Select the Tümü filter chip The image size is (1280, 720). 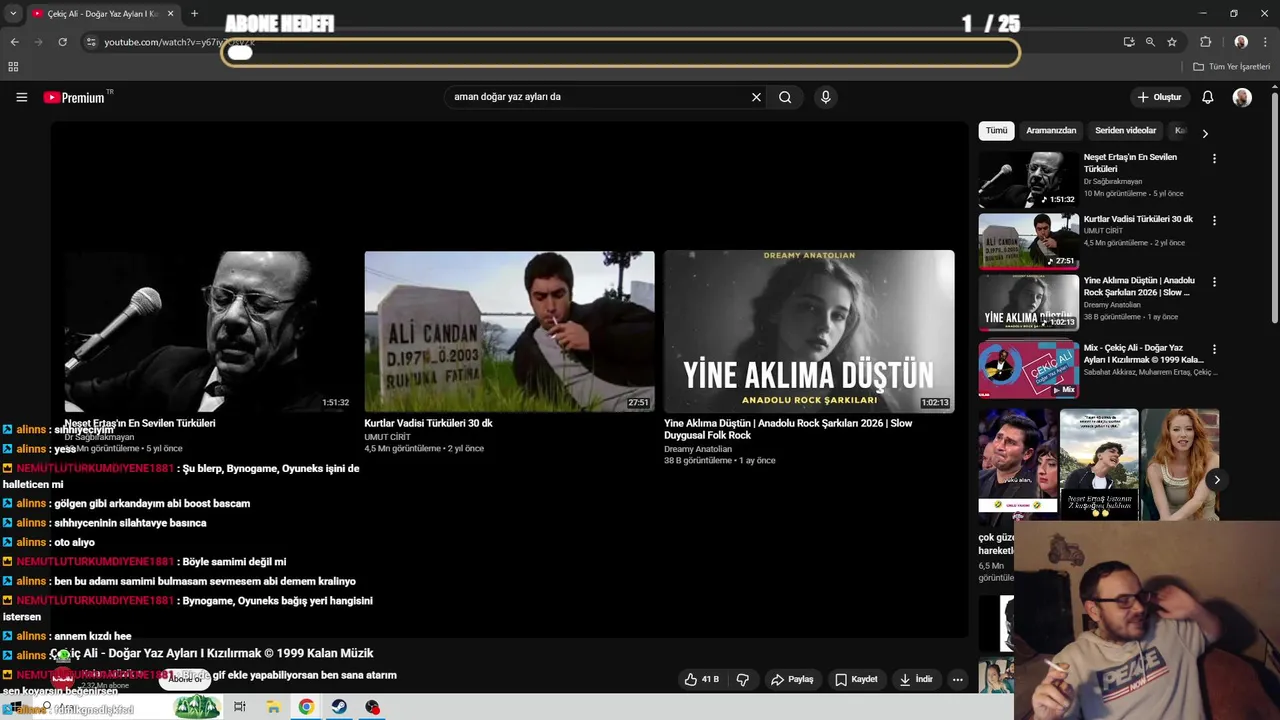tap(996, 131)
